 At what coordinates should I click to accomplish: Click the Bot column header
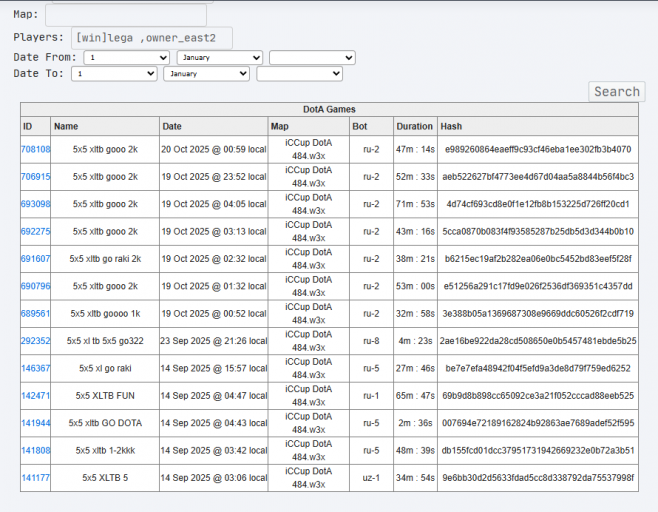click(371, 126)
